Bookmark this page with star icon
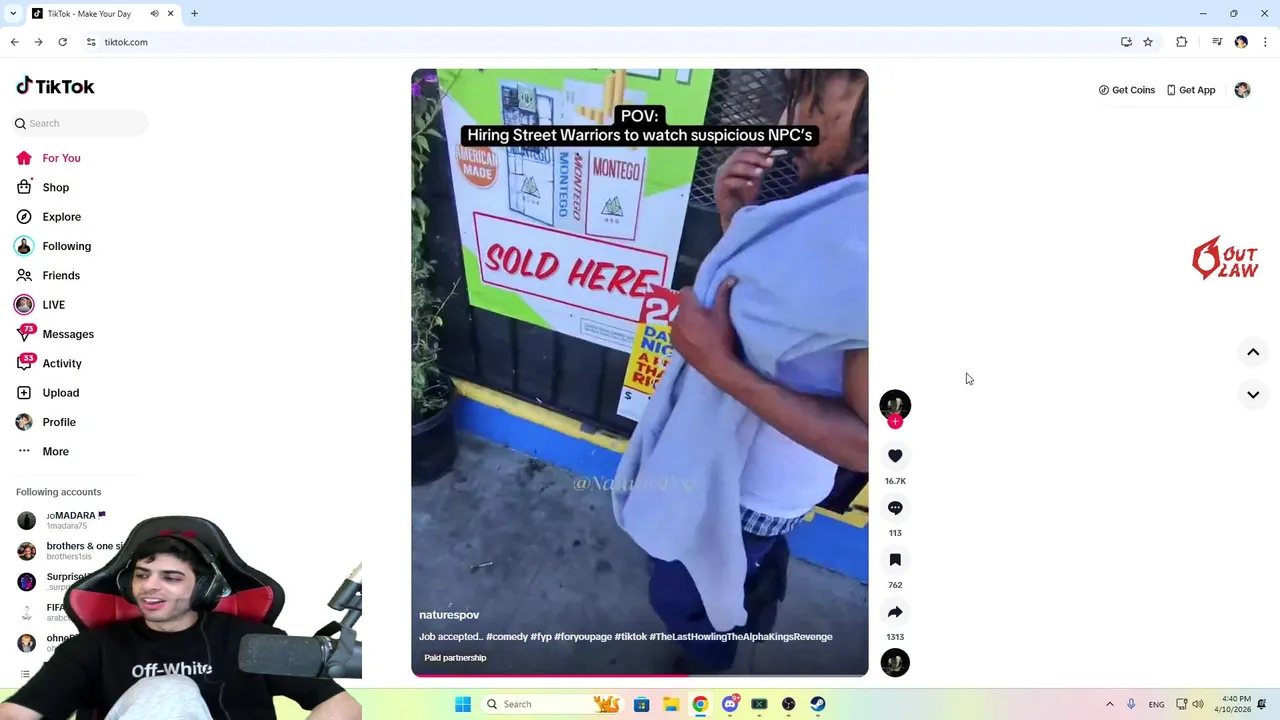This screenshot has height=720, width=1280. click(x=1148, y=42)
